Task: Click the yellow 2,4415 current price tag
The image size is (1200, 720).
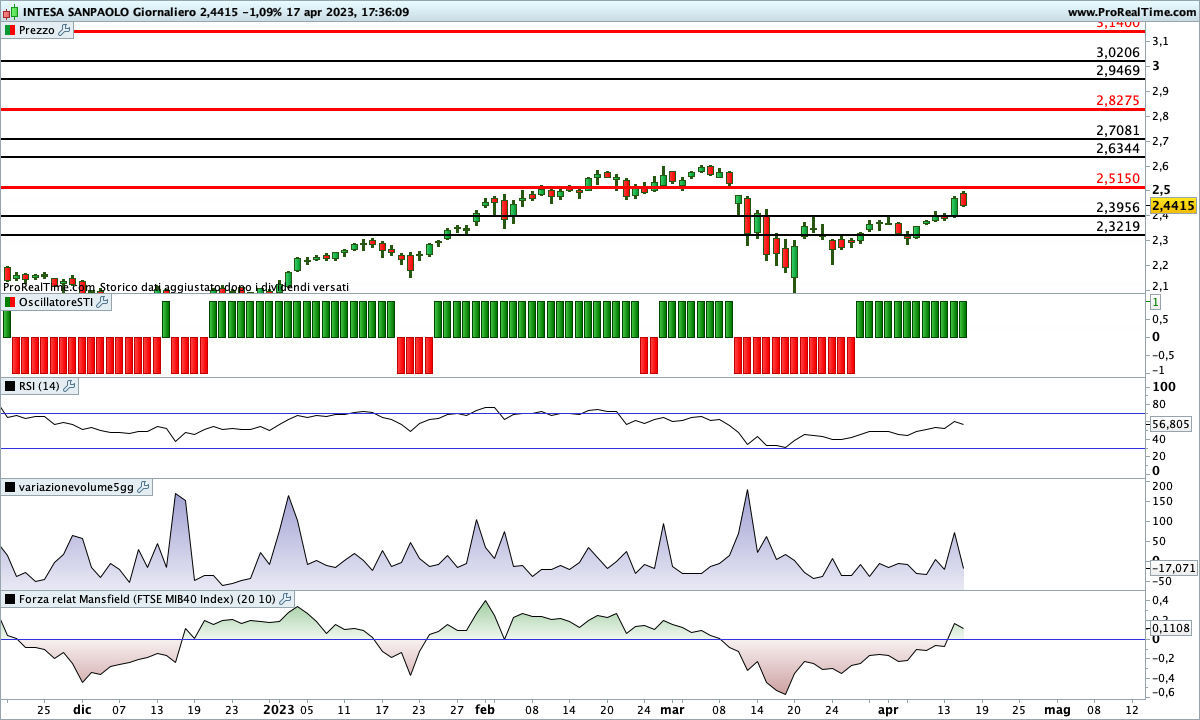Action: [x=1173, y=205]
